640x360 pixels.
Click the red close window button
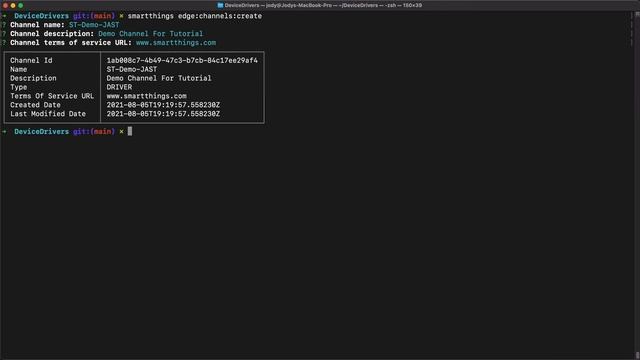[x=5, y=6]
